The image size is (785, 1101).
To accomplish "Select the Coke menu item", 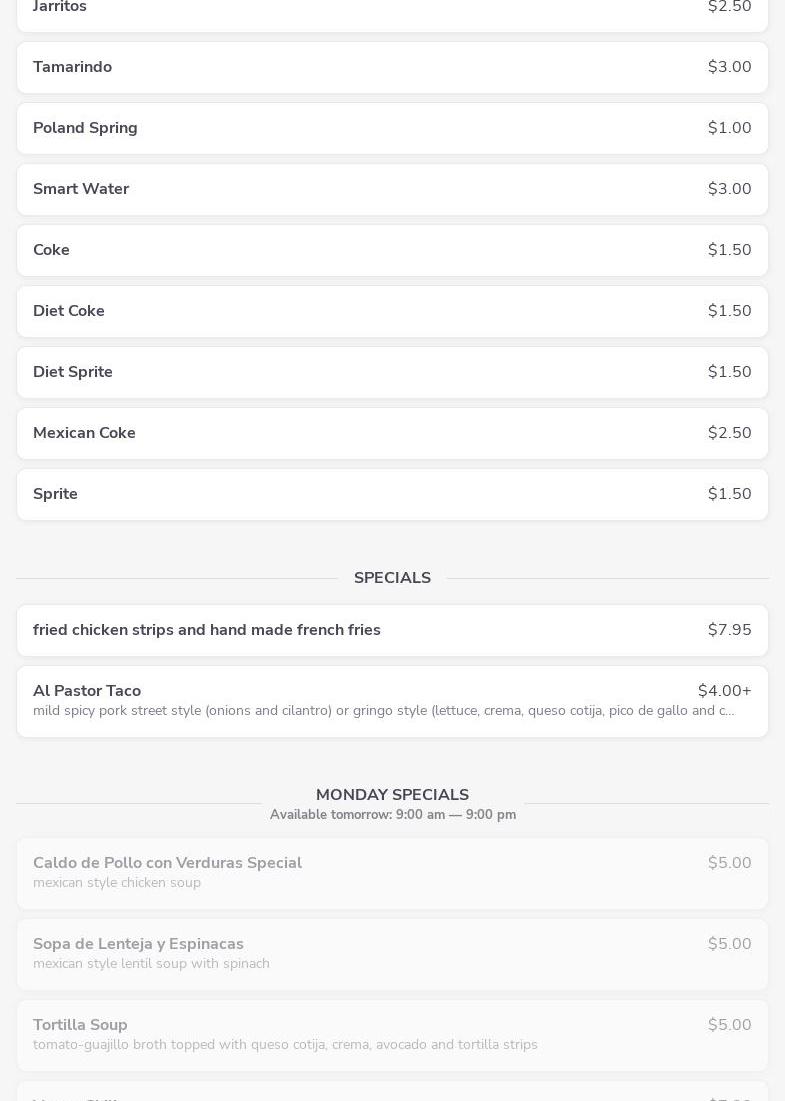I will tap(392, 250).
